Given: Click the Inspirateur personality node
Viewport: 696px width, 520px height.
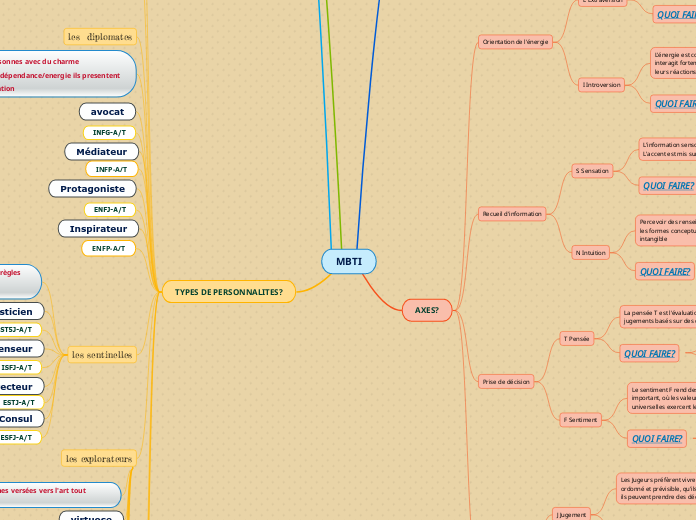Looking at the screenshot, I should click(x=99, y=229).
